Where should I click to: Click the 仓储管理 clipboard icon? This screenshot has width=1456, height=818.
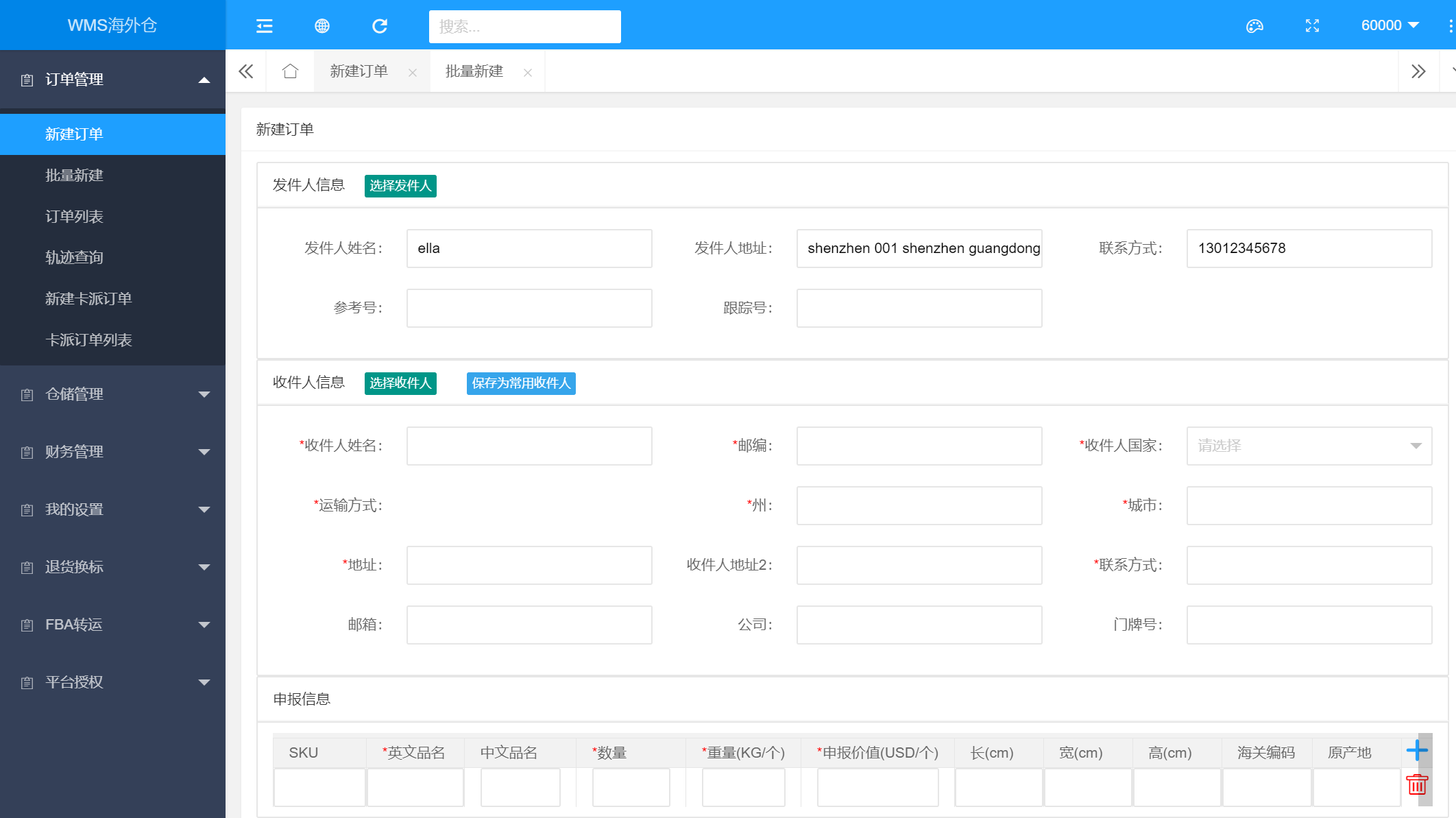pyautogui.click(x=27, y=395)
